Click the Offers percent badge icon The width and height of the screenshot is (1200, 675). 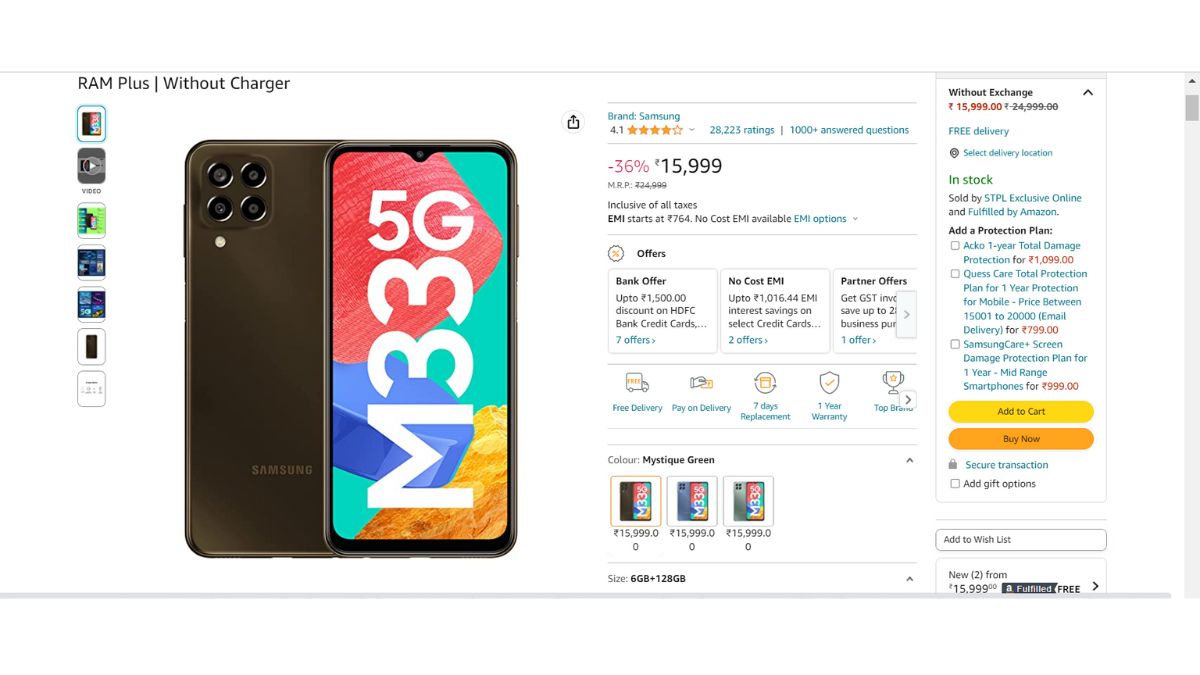[617, 253]
